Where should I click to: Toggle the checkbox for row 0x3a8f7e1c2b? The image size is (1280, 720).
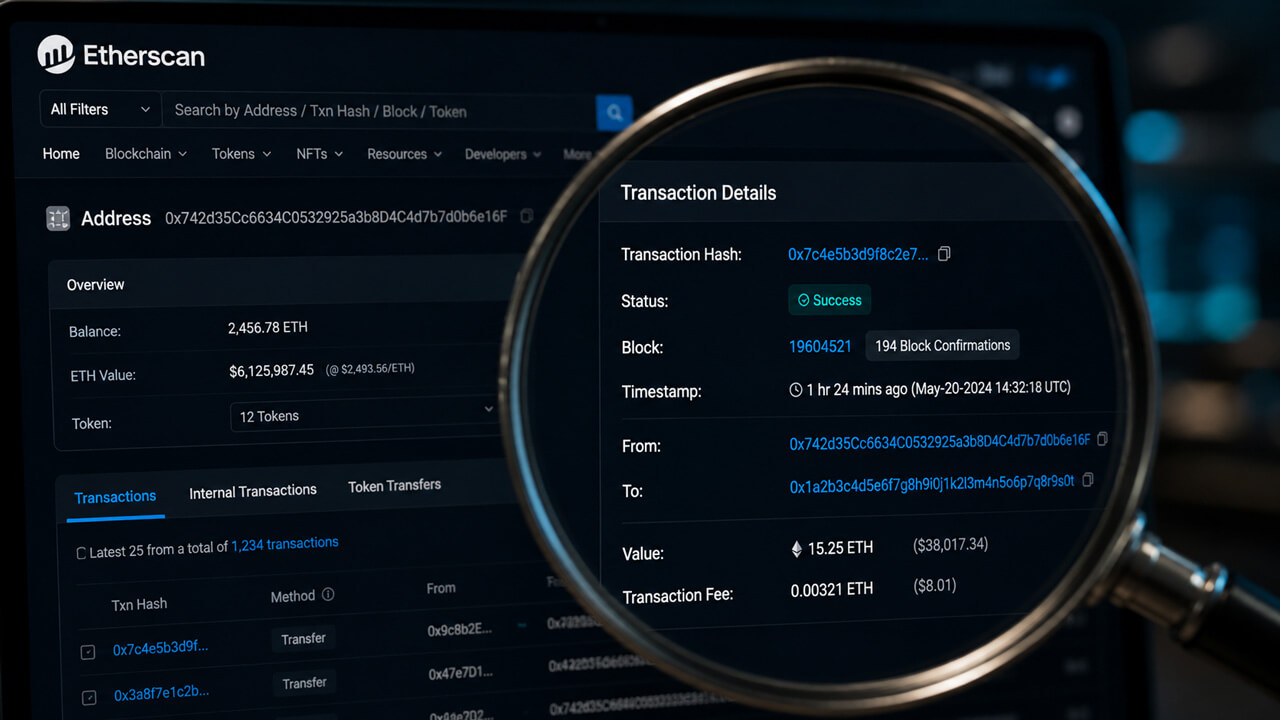click(x=89, y=697)
